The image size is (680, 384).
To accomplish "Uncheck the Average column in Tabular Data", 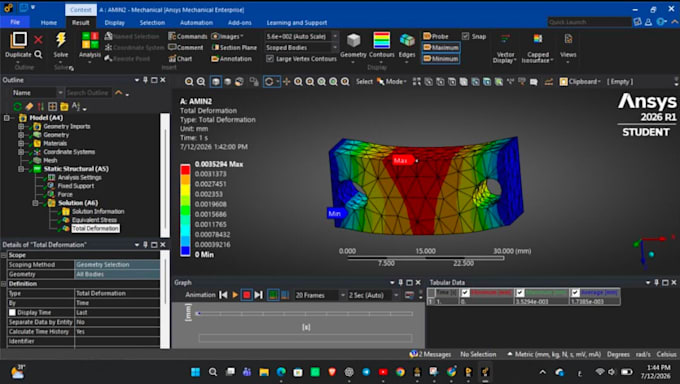I will pos(575,292).
